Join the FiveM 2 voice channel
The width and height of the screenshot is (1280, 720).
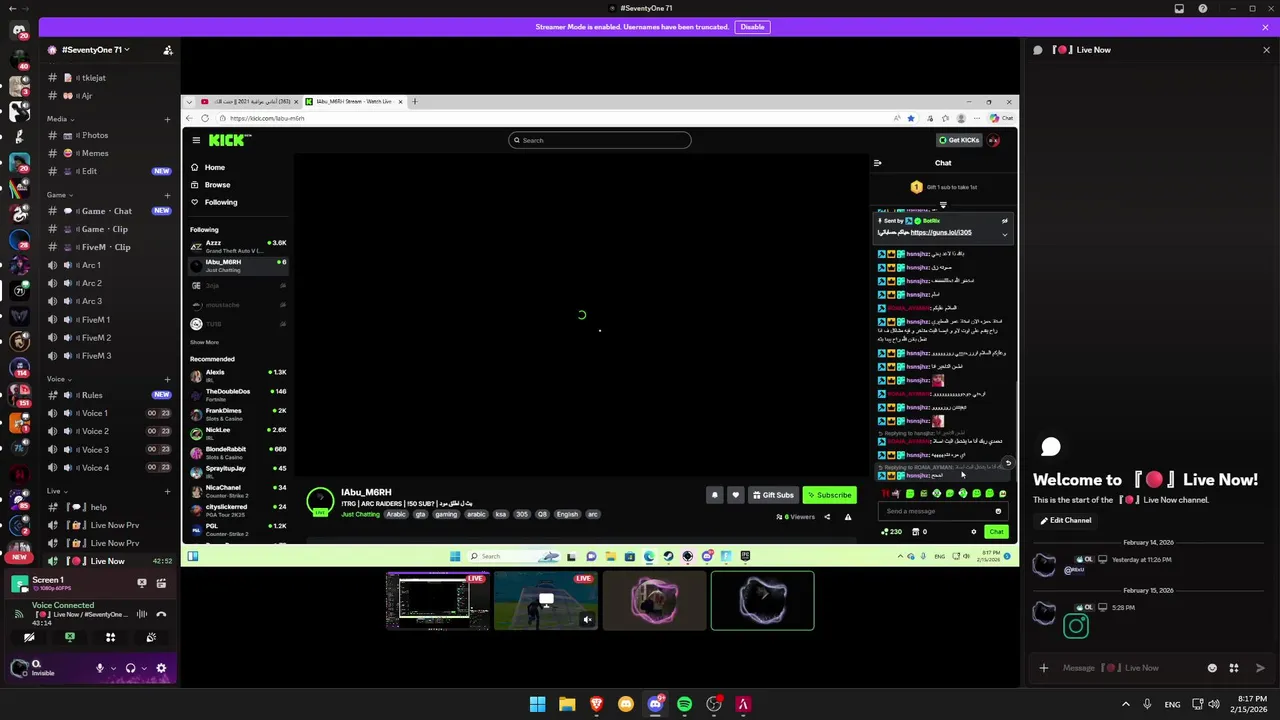click(x=108, y=338)
